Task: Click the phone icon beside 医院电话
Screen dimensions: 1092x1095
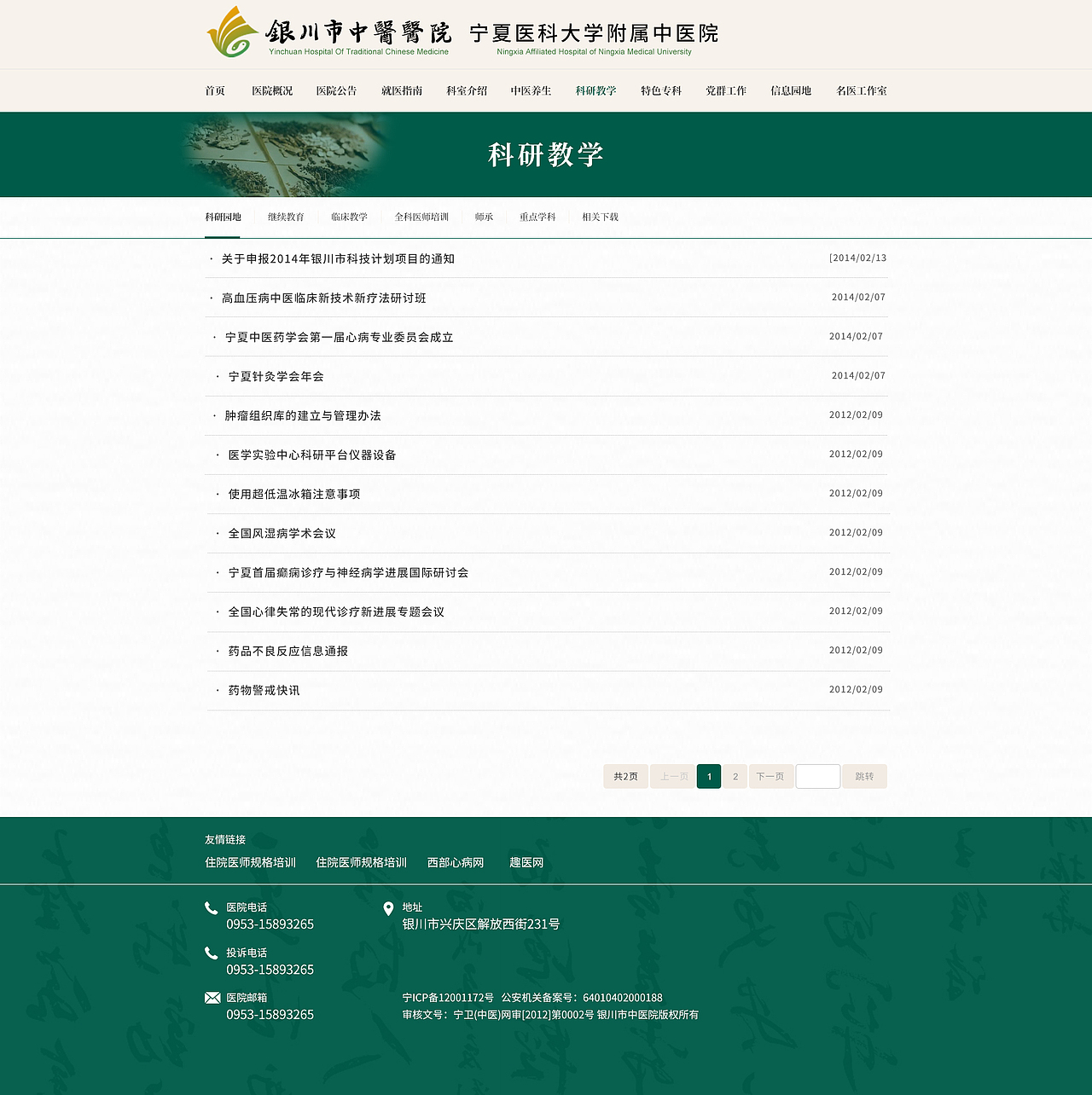Action: click(210, 907)
